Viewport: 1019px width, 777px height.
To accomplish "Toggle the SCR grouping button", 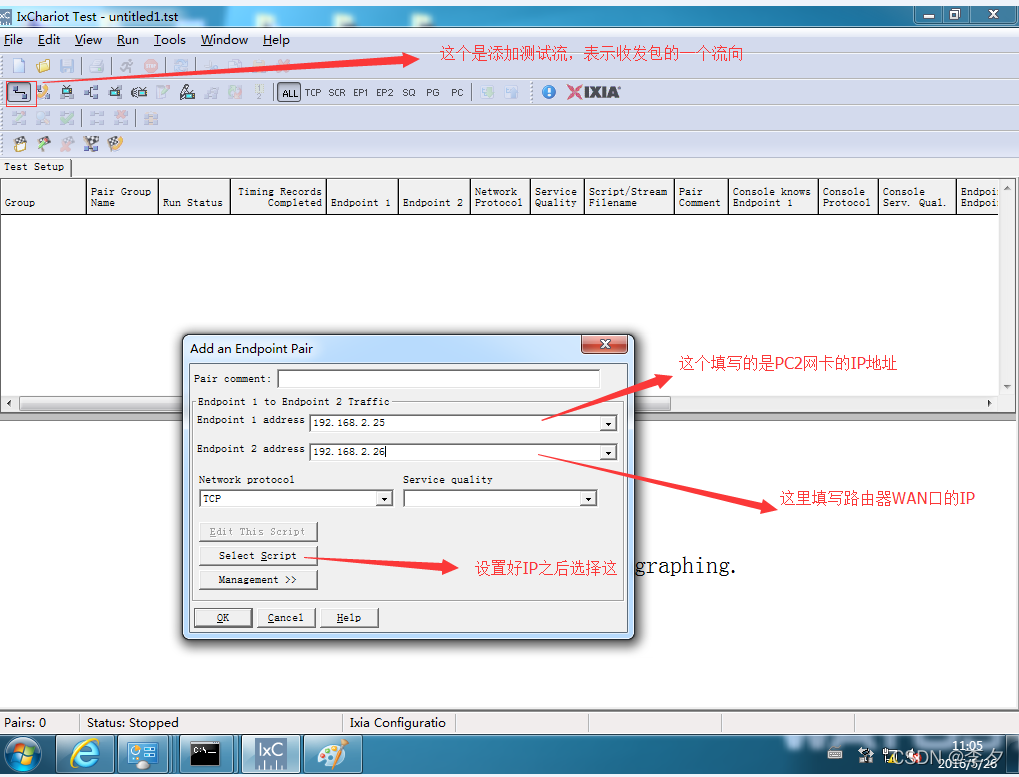I will [337, 93].
